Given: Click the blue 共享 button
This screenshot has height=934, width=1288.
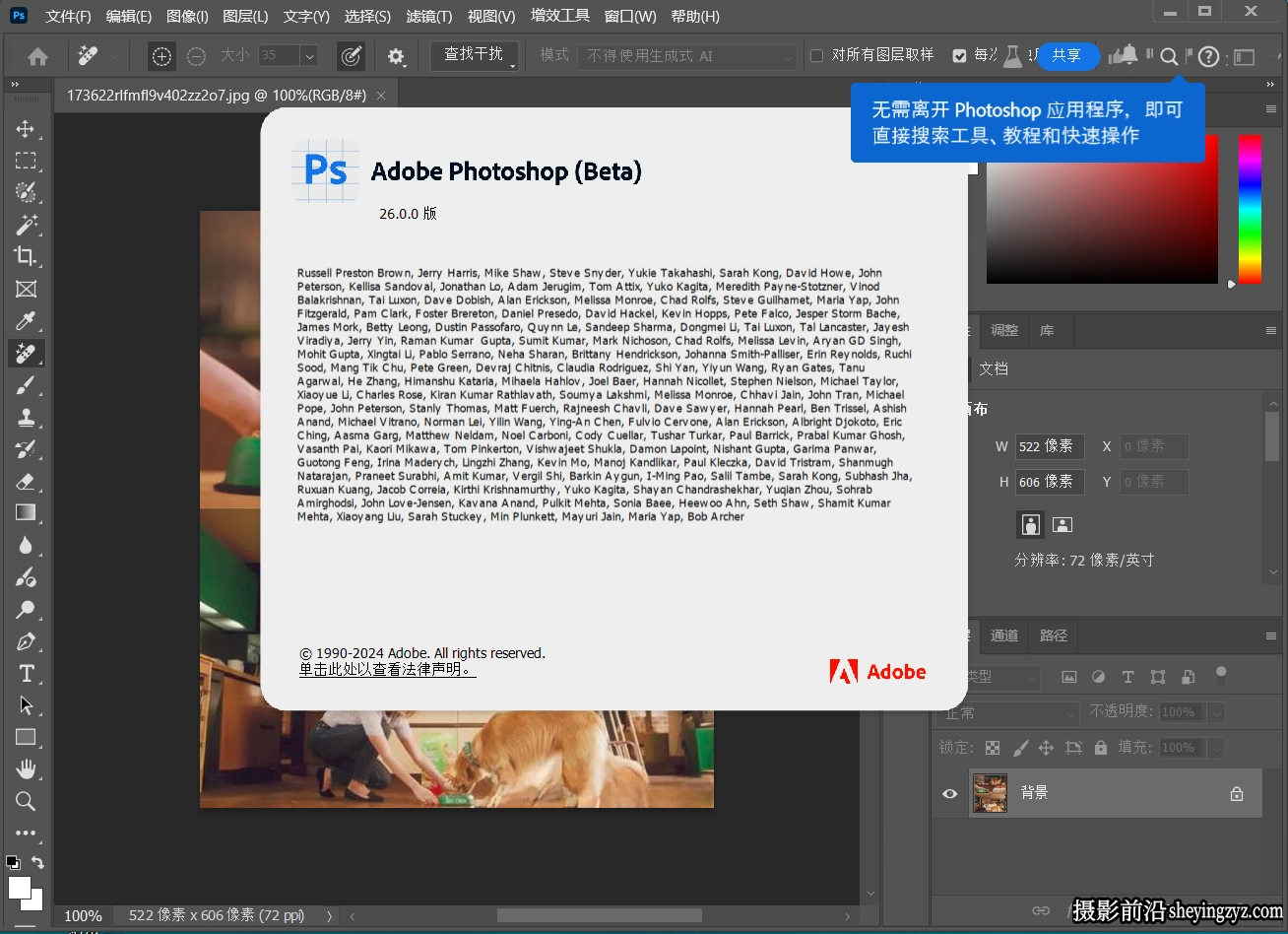Looking at the screenshot, I should point(1066,56).
